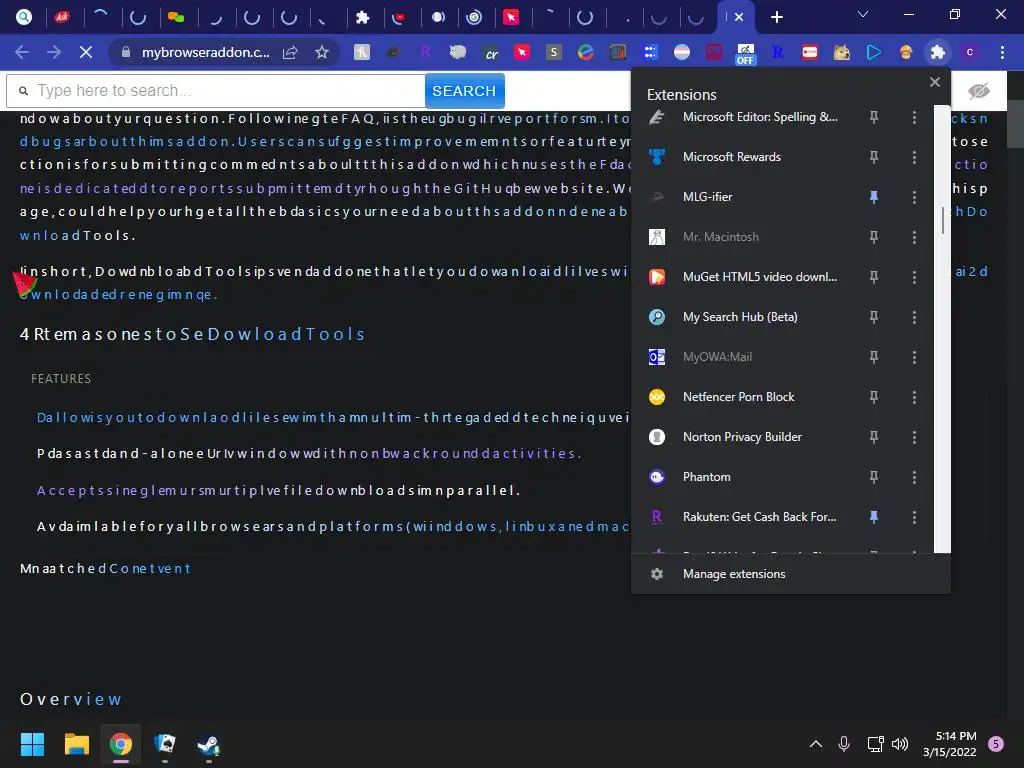
Task: Bookmark this page with the star icon
Action: (322, 52)
